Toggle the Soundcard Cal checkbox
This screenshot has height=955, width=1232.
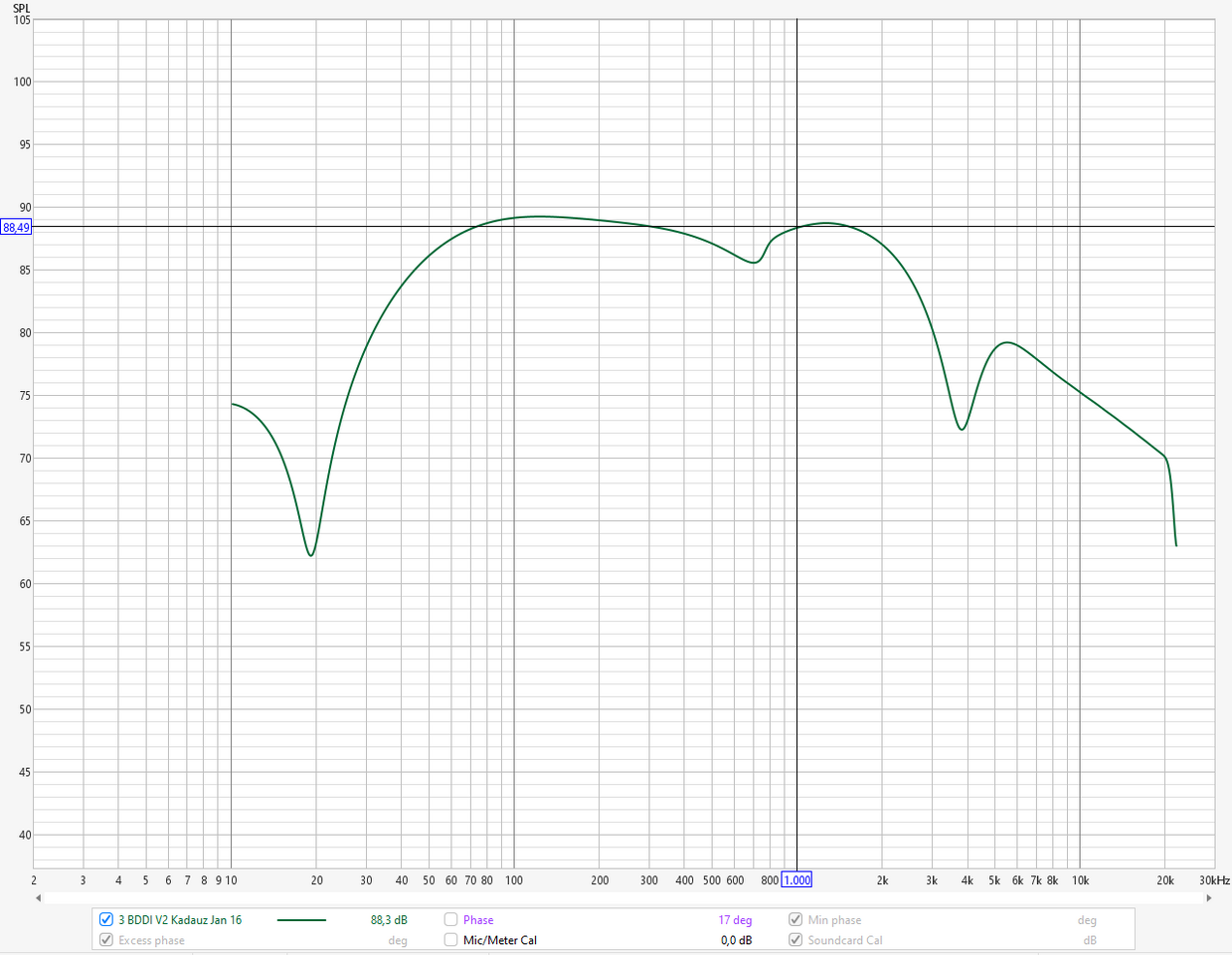coord(795,940)
